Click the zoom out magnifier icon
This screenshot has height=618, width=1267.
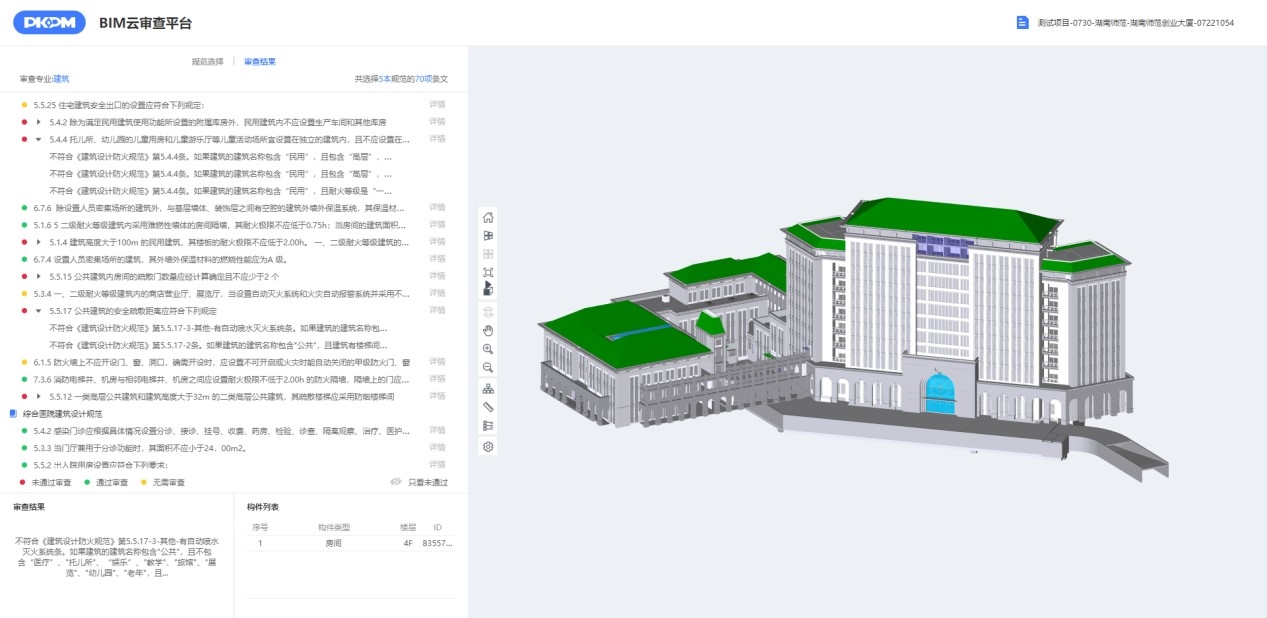pyautogui.click(x=488, y=368)
